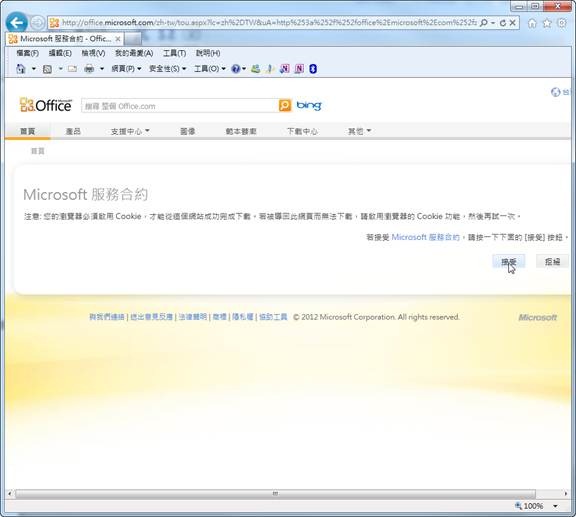
Task: Open the 與我們連絡 footer link
Action: [107, 317]
